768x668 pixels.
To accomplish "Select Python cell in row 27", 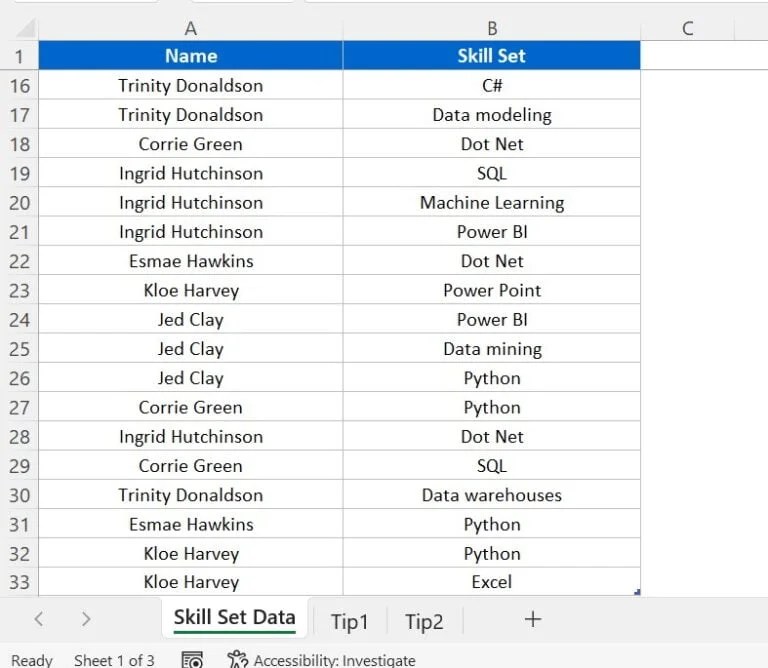I will point(492,407).
